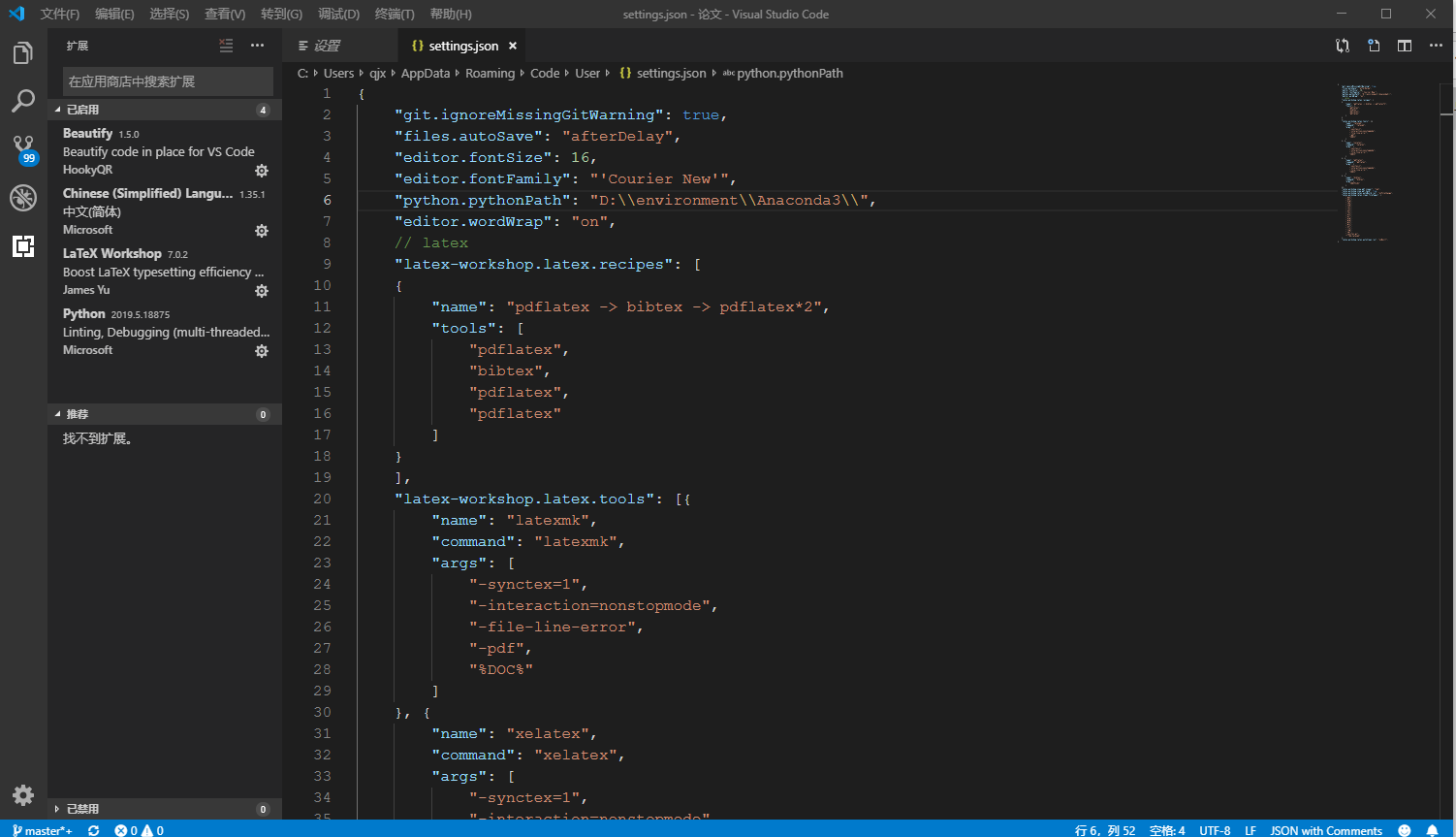Close the settings.json tab

point(513,46)
